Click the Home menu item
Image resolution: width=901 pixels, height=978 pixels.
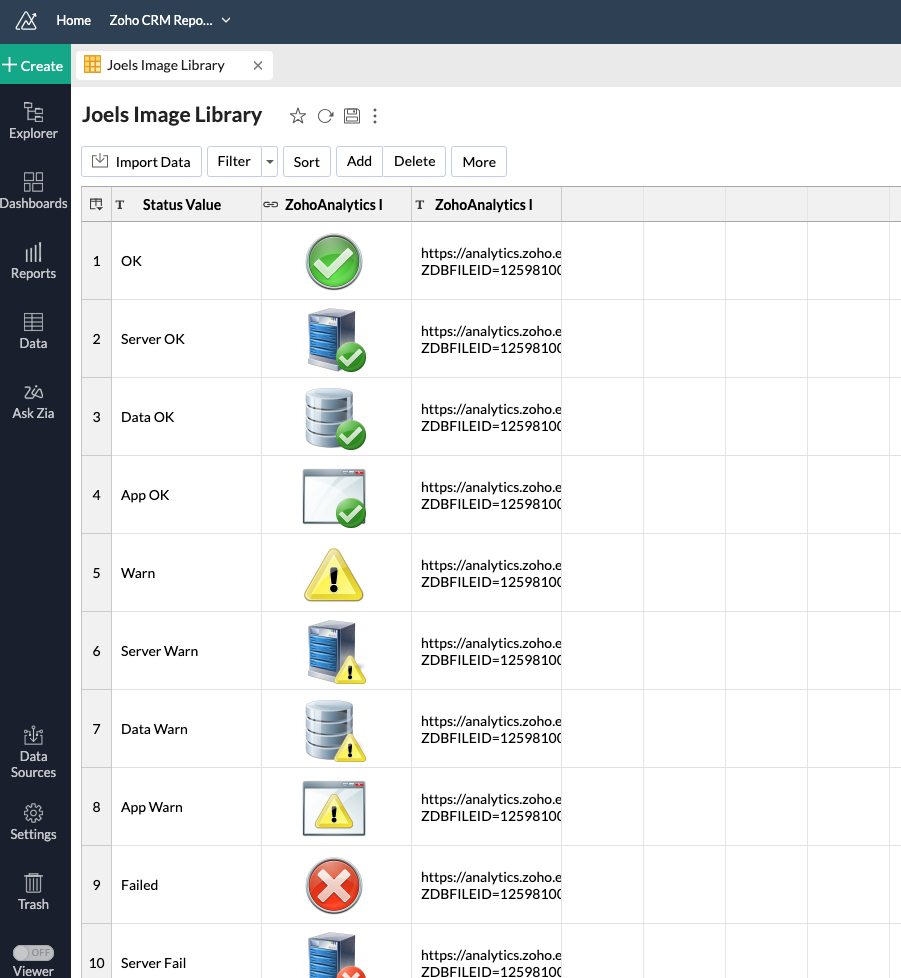[x=73, y=20]
